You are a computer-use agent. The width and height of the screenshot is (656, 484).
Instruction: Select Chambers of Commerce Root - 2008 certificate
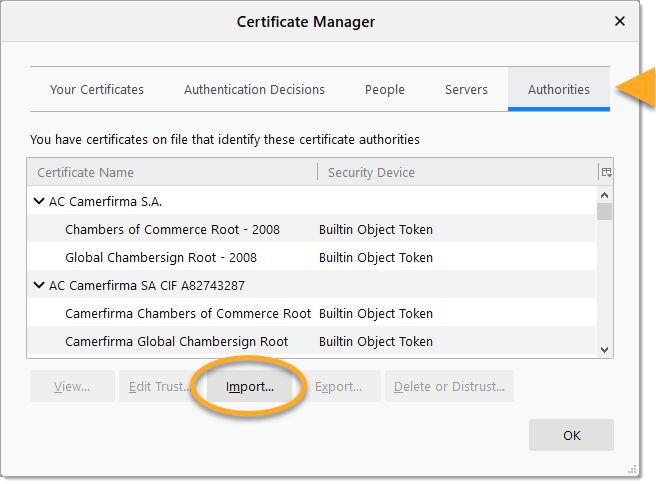[x=172, y=229]
